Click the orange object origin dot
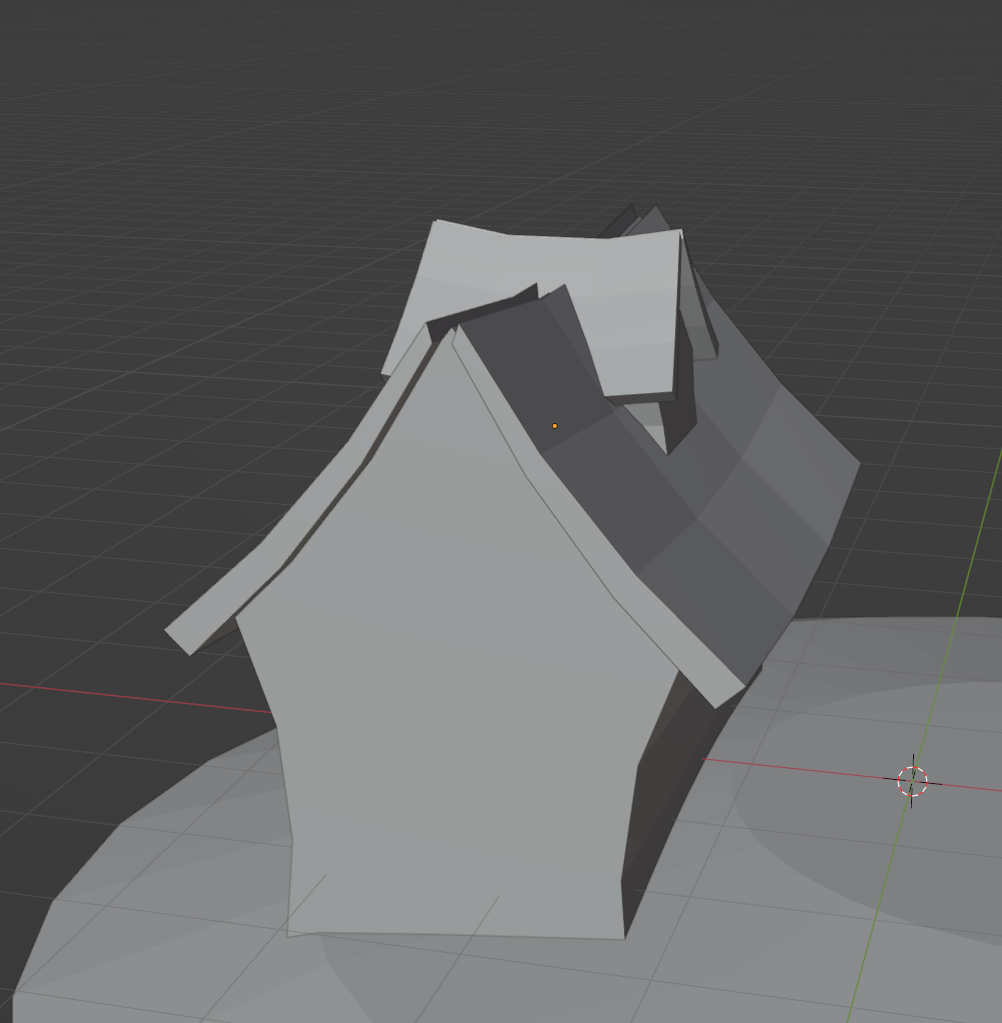 click(554, 426)
